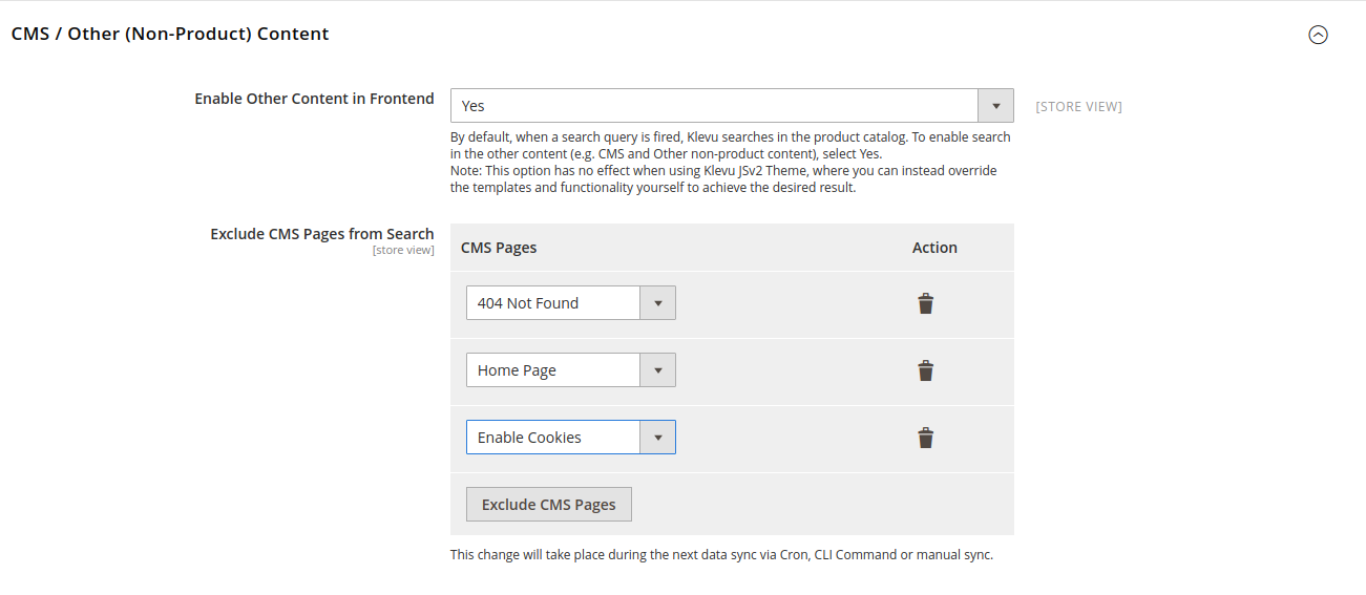Click the Exclude CMS Pages from Search label

[x=322, y=234]
